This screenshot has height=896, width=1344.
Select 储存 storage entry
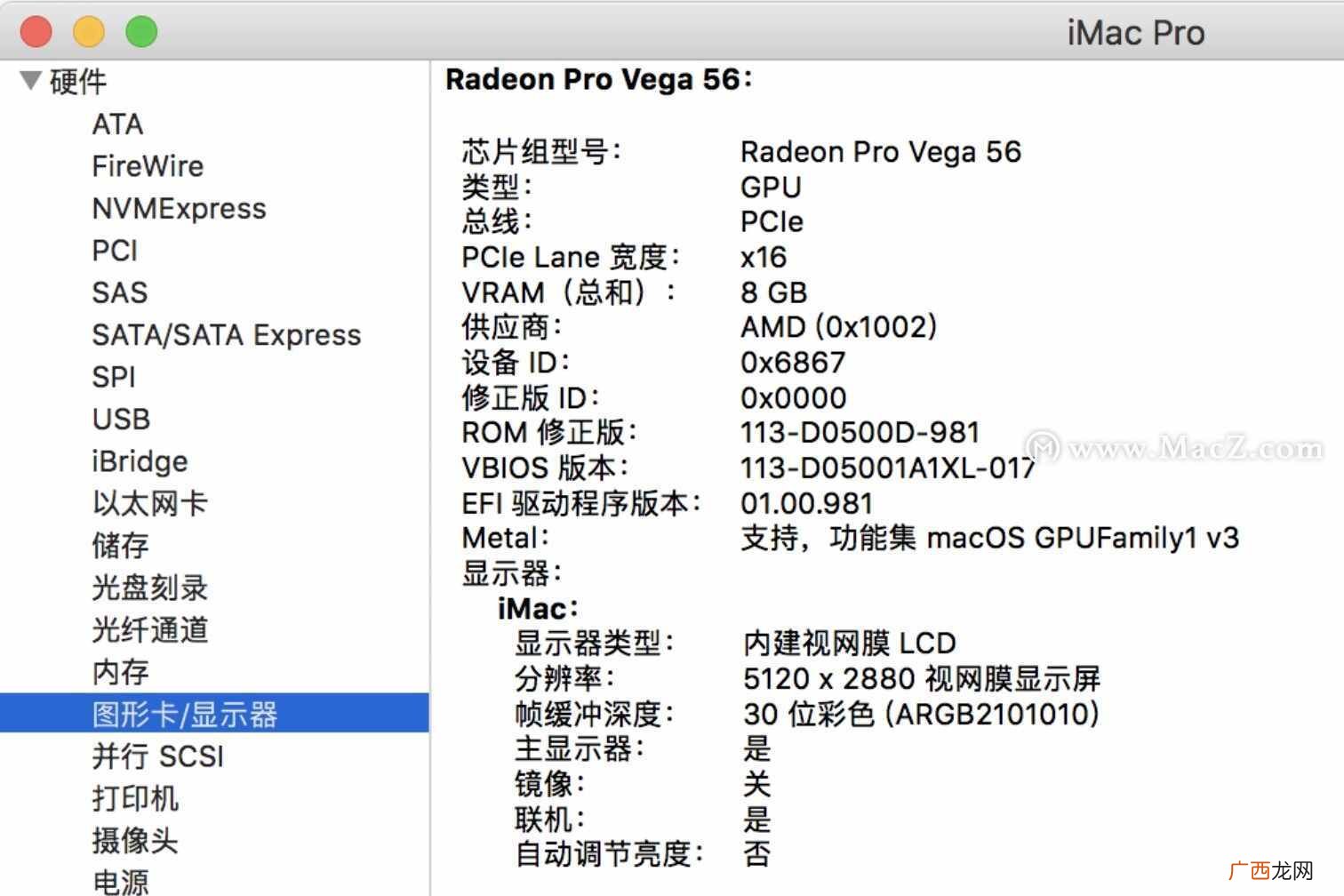[x=120, y=545]
